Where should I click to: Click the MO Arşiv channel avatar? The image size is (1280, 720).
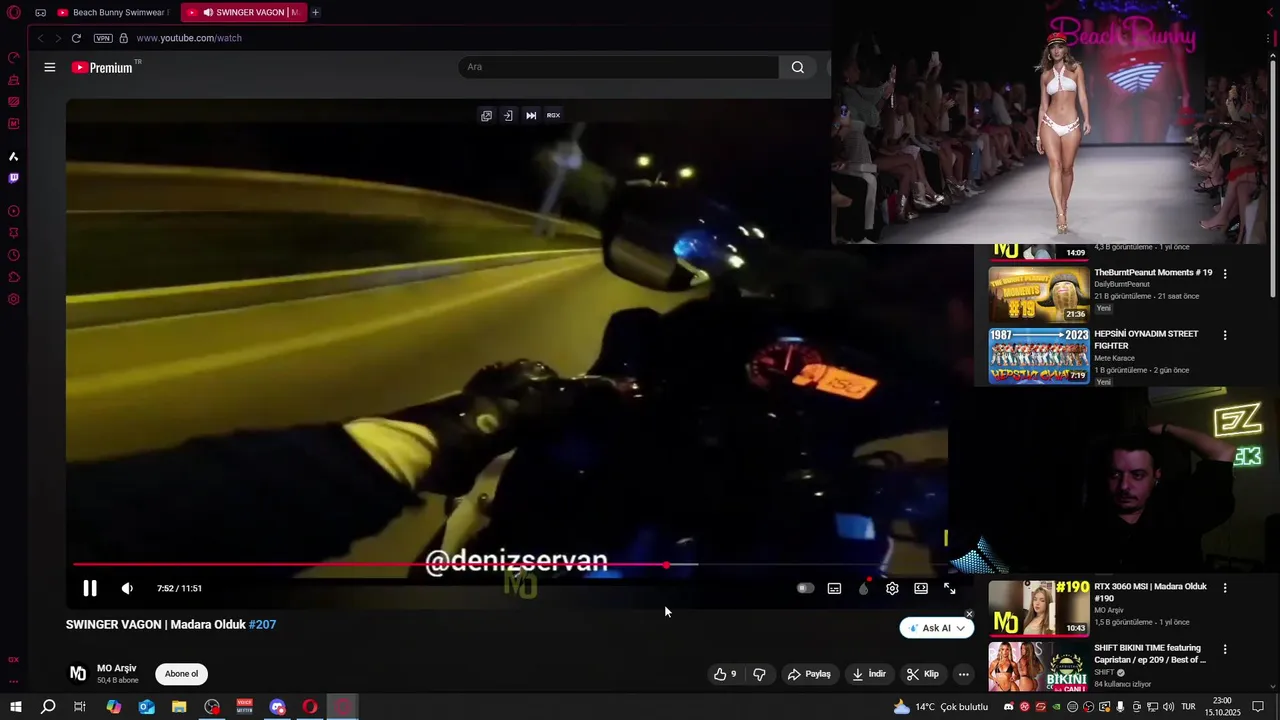pos(78,674)
